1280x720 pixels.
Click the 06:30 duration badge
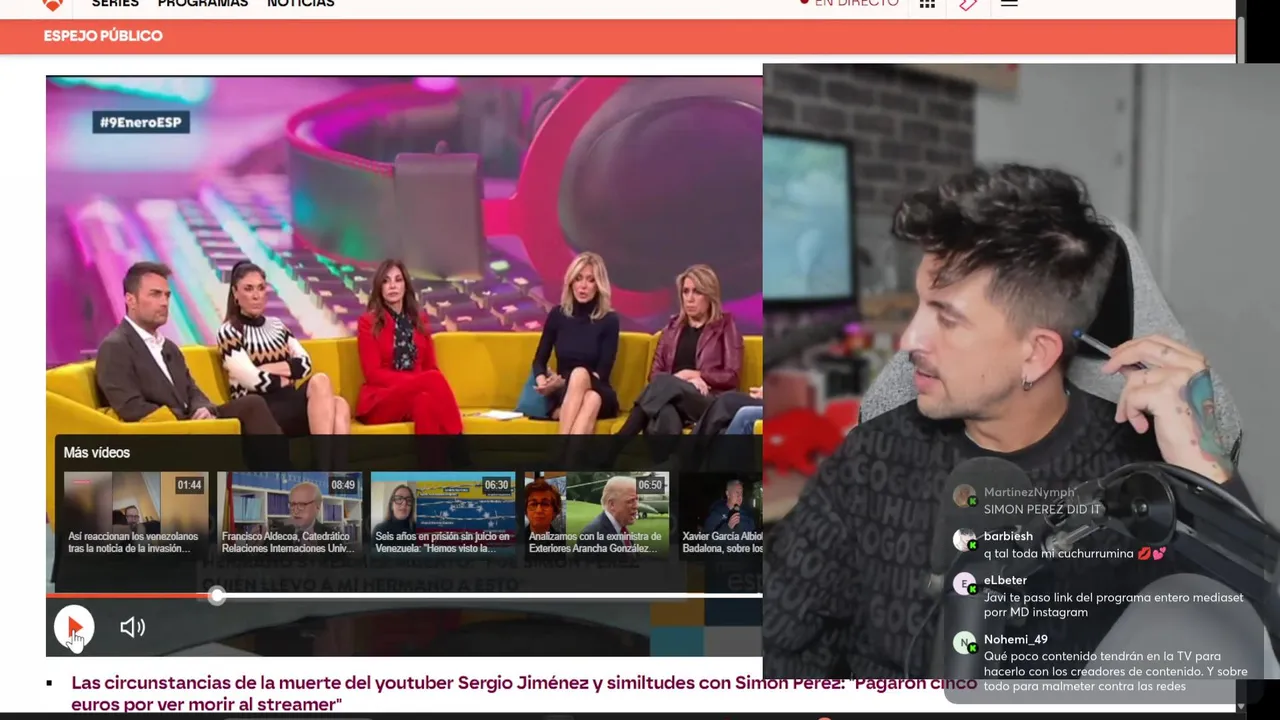[x=496, y=485]
